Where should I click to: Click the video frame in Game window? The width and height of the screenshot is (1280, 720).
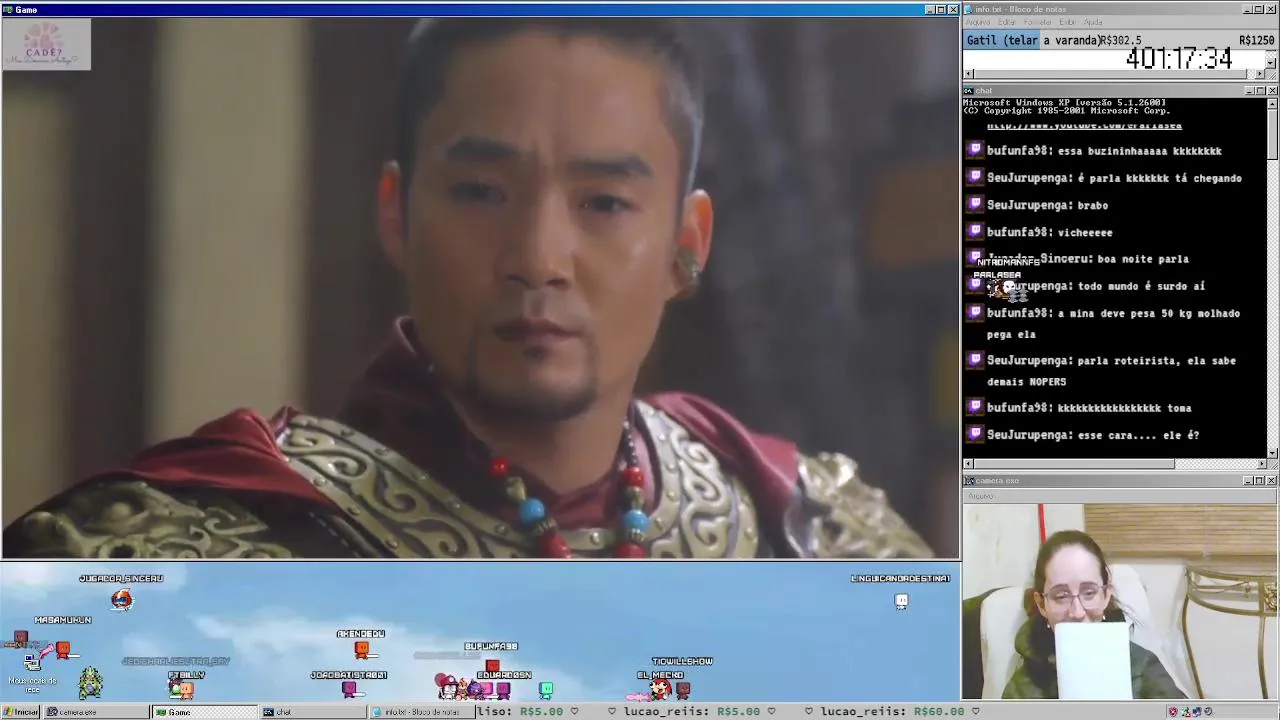480,288
